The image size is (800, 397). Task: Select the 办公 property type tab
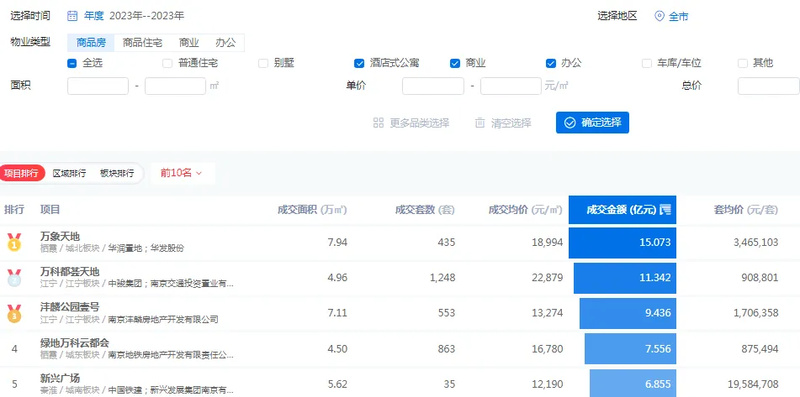click(x=226, y=43)
